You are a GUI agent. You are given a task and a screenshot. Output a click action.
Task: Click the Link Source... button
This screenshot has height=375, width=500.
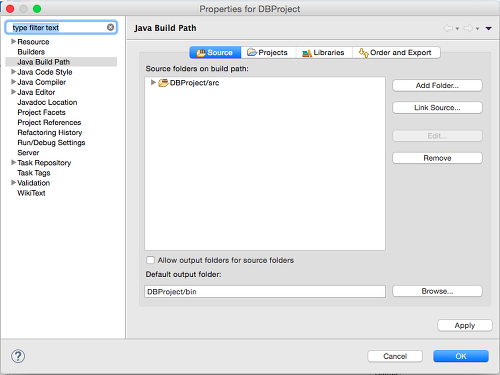tap(437, 108)
